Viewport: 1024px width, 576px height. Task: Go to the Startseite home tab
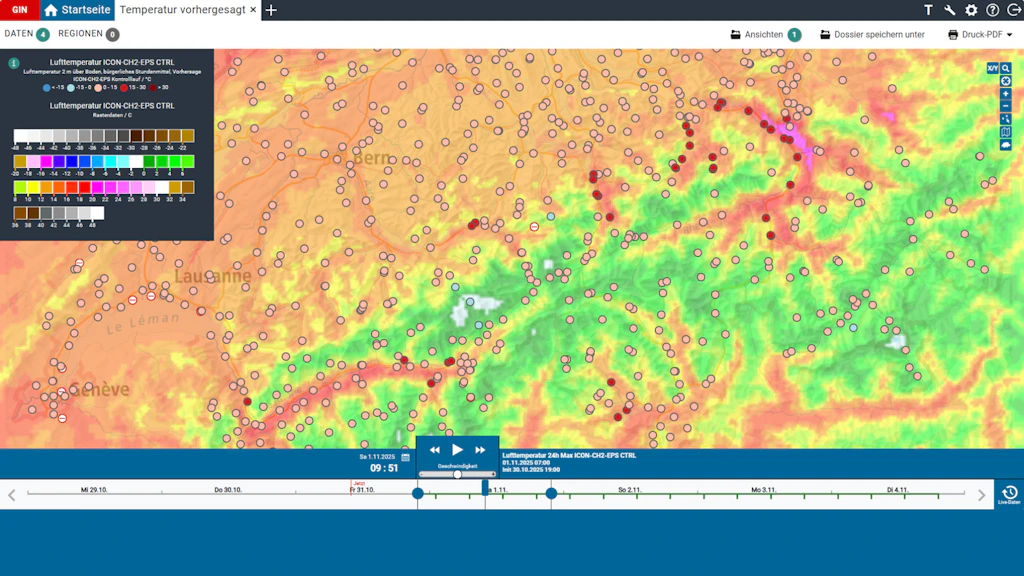click(77, 10)
